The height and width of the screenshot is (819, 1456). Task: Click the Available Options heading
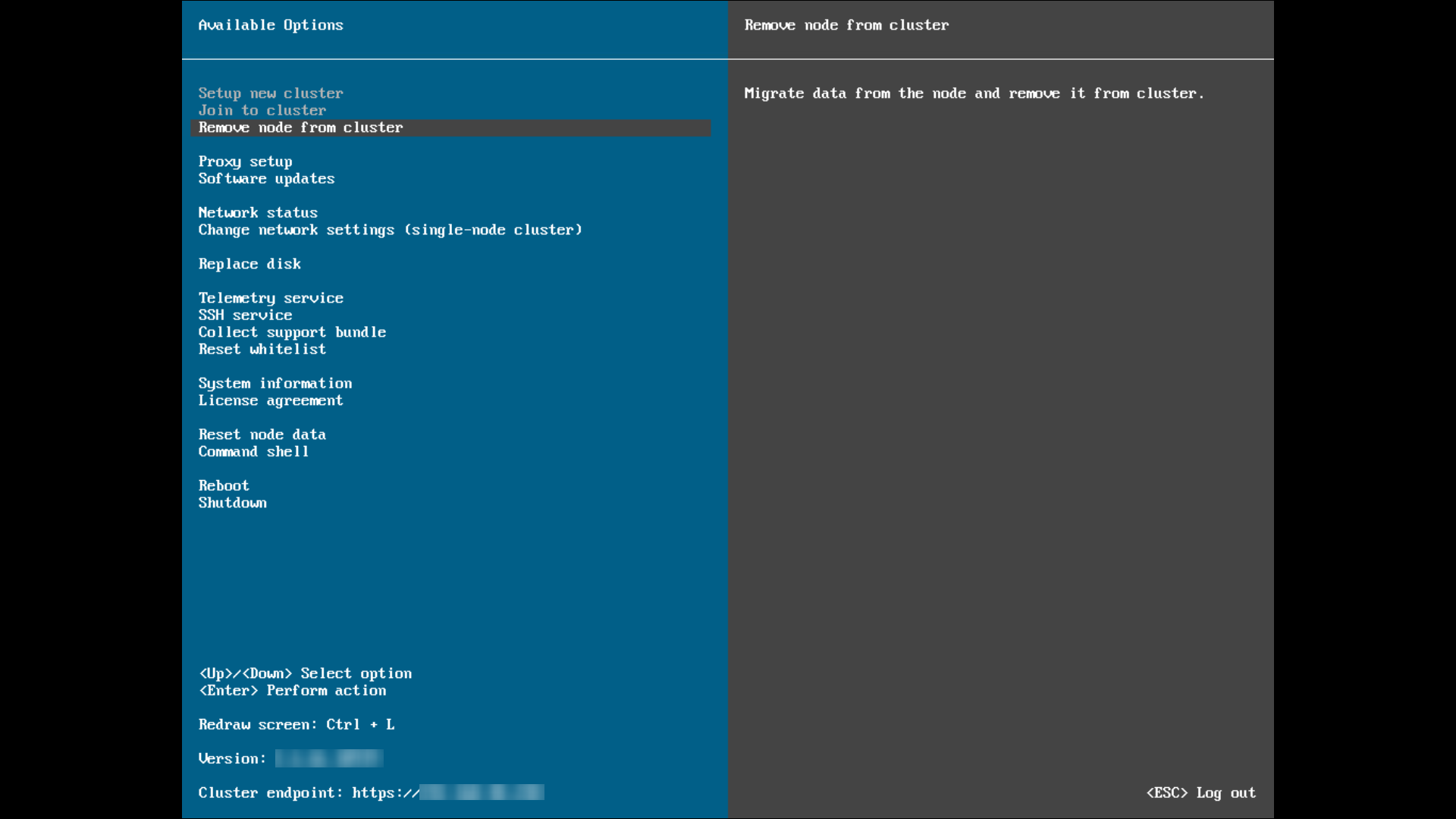(x=271, y=25)
